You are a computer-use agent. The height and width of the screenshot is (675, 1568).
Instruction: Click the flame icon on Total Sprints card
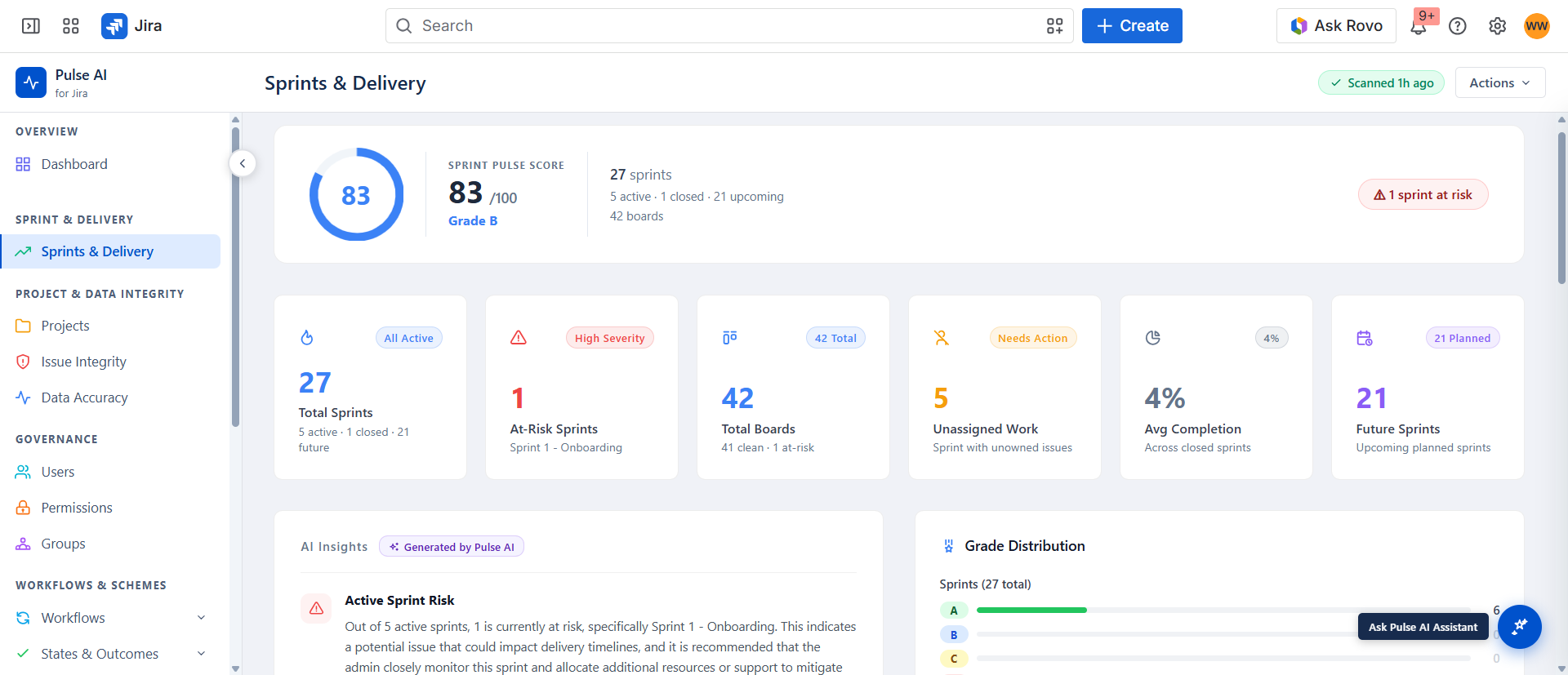coord(307,338)
